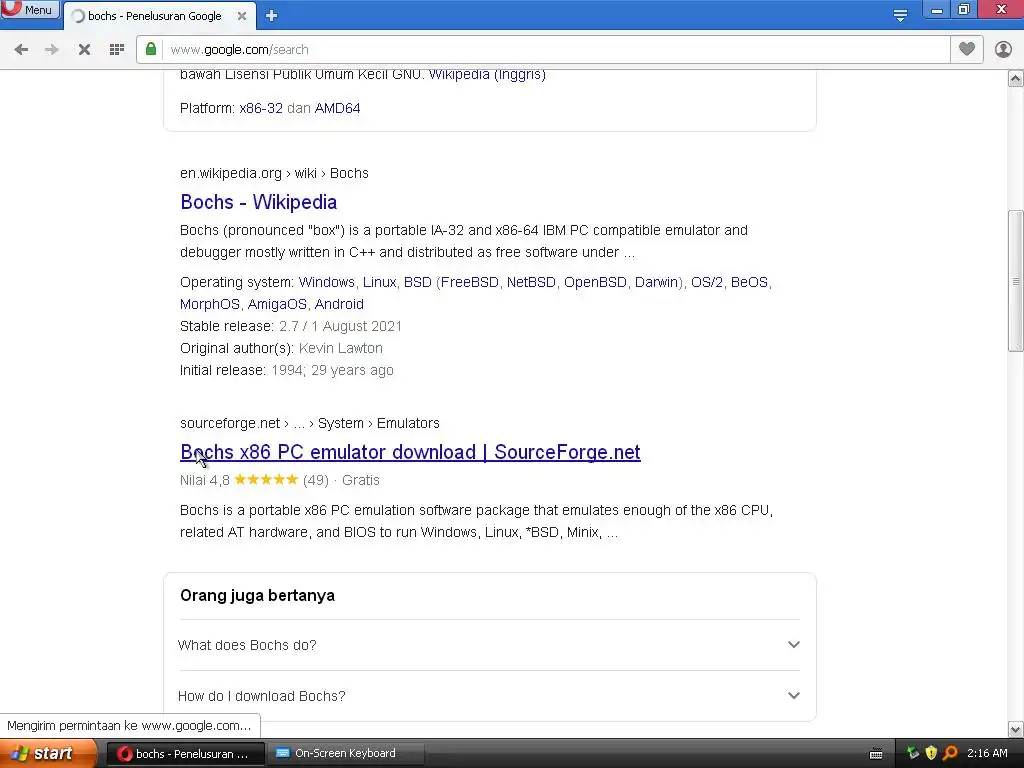Click the security shield tray icon
Image resolution: width=1024 pixels, height=768 pixels.
pos(931,753)
